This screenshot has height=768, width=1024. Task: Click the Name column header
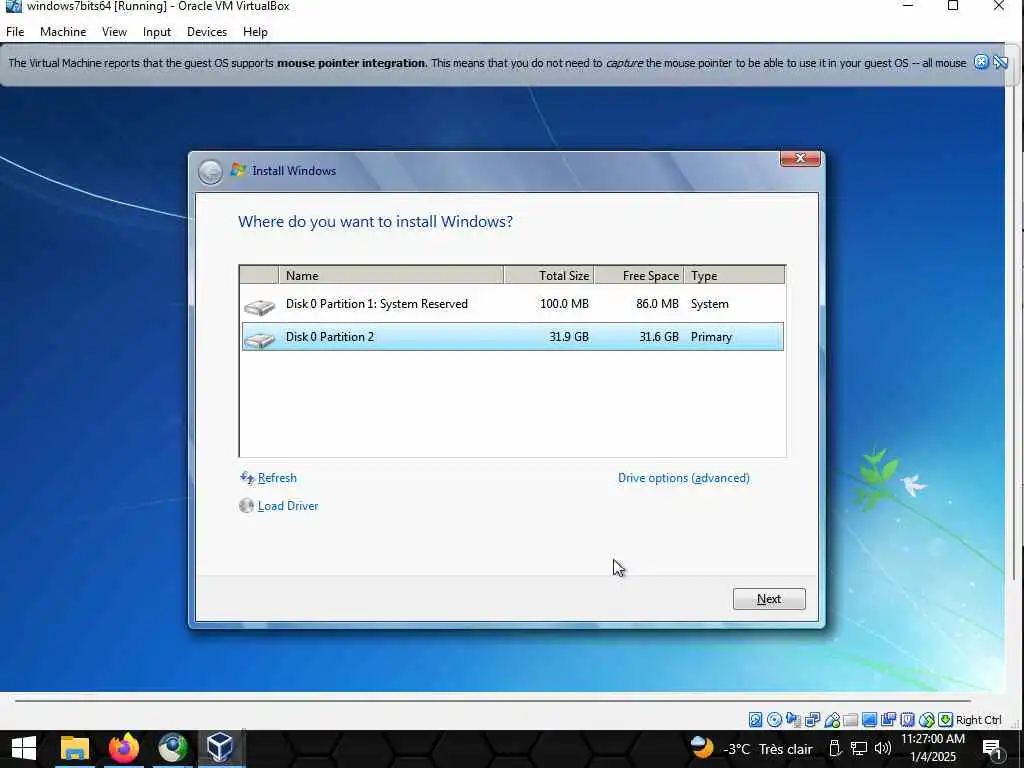tap(391, 276)
